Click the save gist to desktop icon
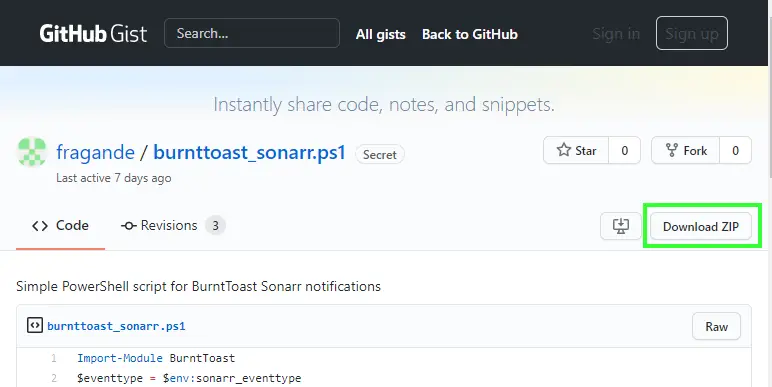This screenshot has width=772, height=387. pyautogui.click(x=620, y=226)
